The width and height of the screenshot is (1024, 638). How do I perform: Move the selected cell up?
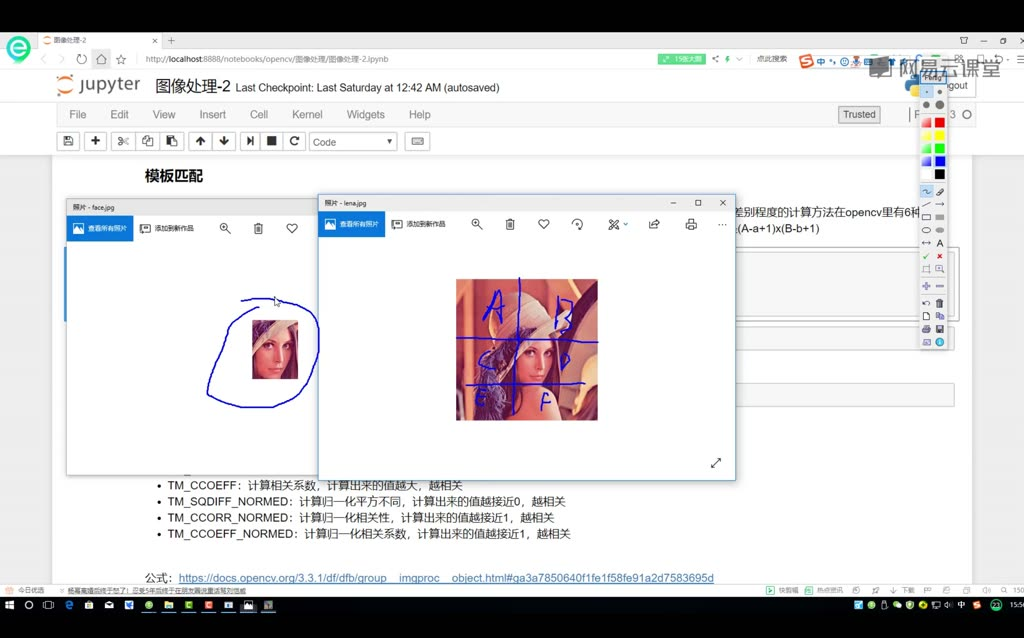[x=200, y=141]
